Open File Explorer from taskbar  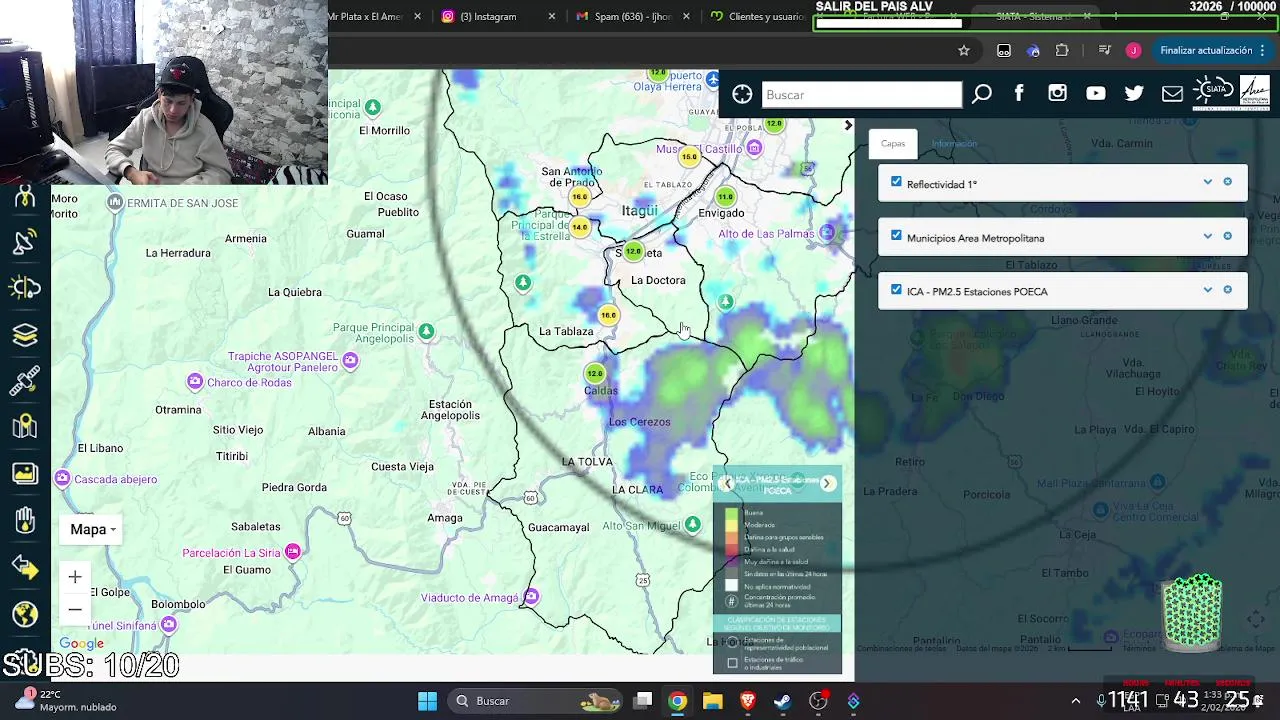click(713, 701)
